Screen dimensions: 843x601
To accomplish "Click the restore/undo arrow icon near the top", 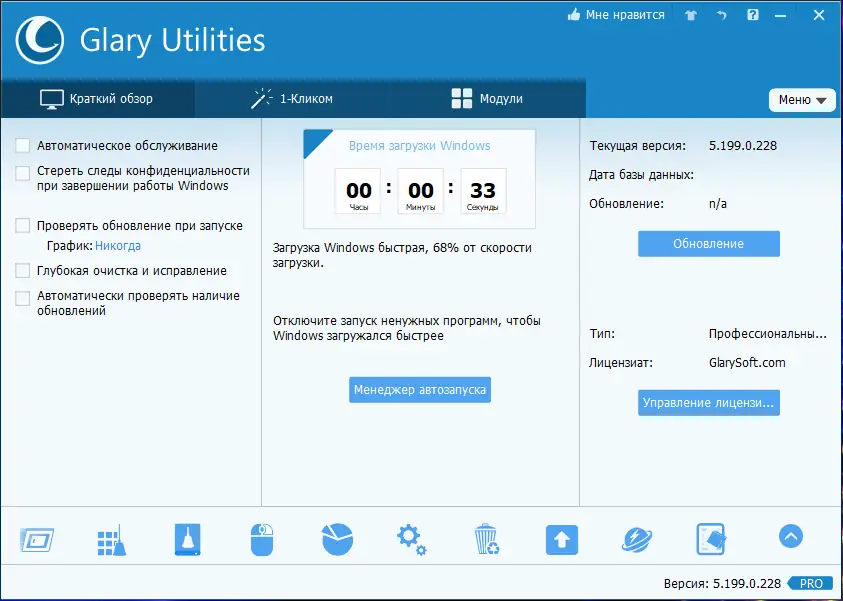I will click(x=722, y=15).
